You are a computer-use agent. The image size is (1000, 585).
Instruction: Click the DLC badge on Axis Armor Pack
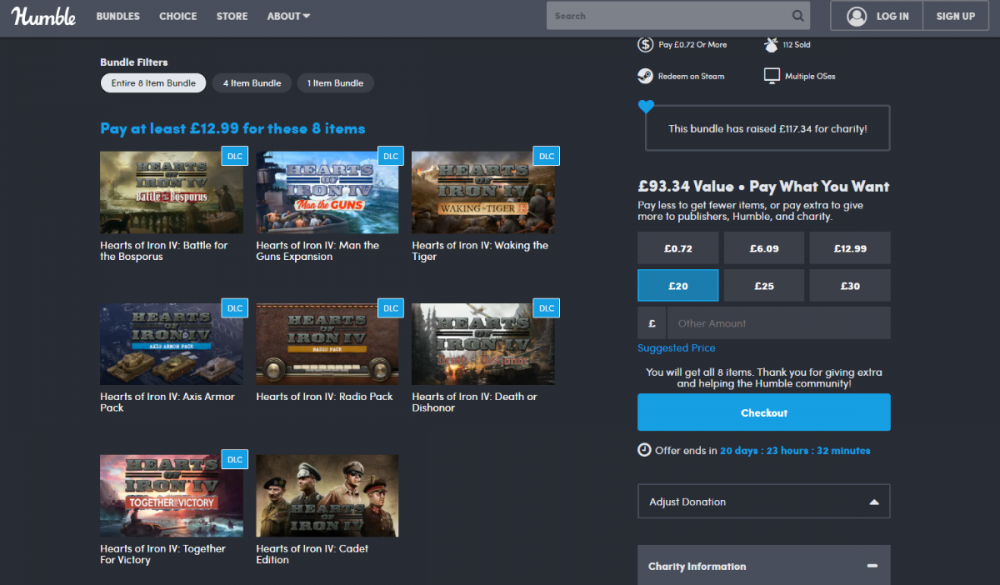tap(235, 308)
